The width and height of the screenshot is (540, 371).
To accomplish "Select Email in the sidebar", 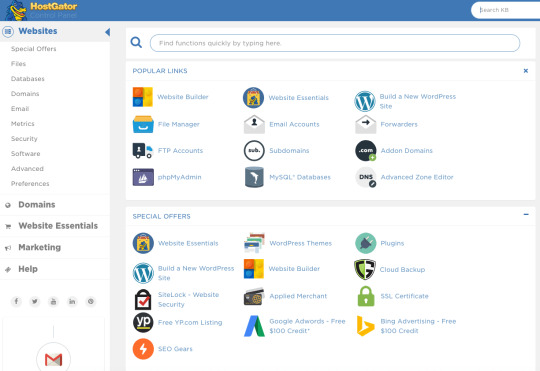I will coord(20,109).
